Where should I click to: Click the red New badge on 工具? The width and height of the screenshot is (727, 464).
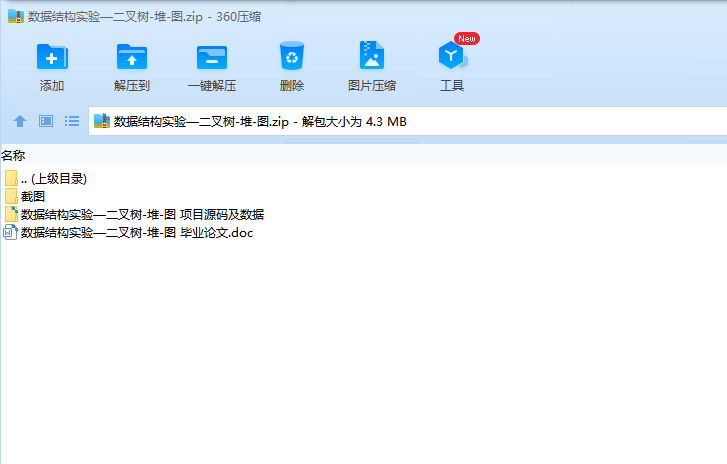tap(467, 39)
